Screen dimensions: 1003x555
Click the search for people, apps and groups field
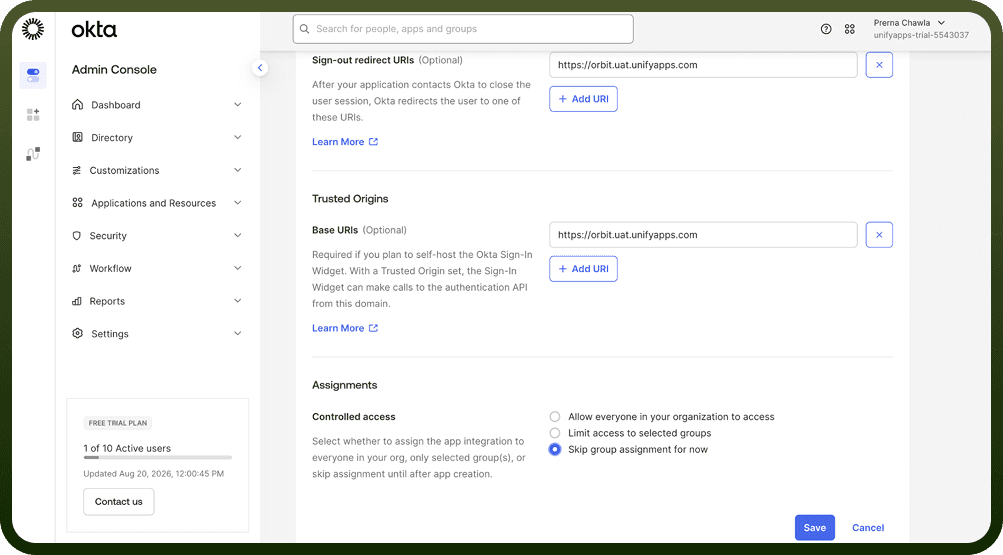pos(463,29)
